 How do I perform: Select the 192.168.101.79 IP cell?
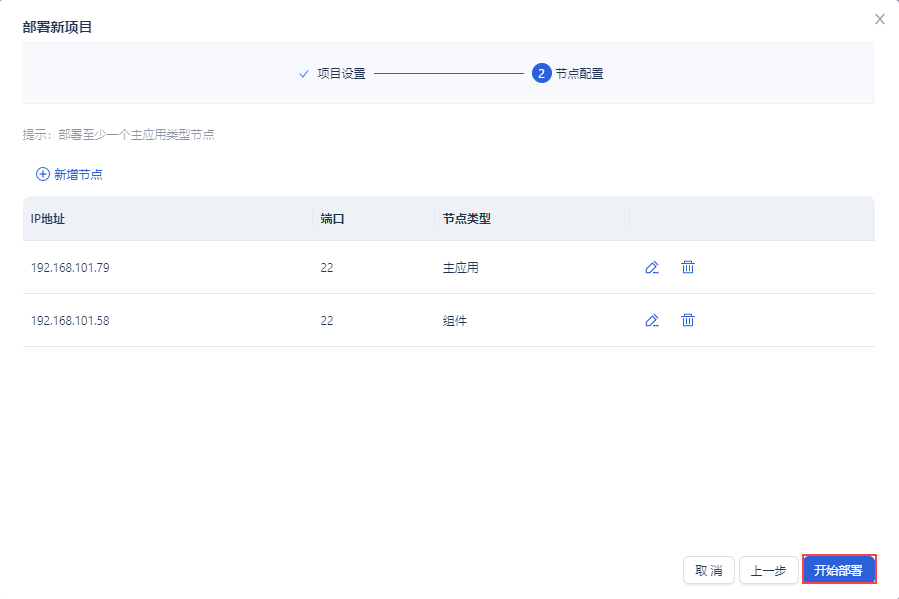click(x=70, y=268)
